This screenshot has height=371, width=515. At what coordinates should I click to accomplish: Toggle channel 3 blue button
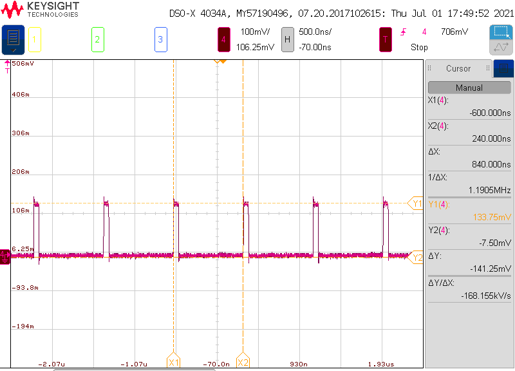(161, 40)
